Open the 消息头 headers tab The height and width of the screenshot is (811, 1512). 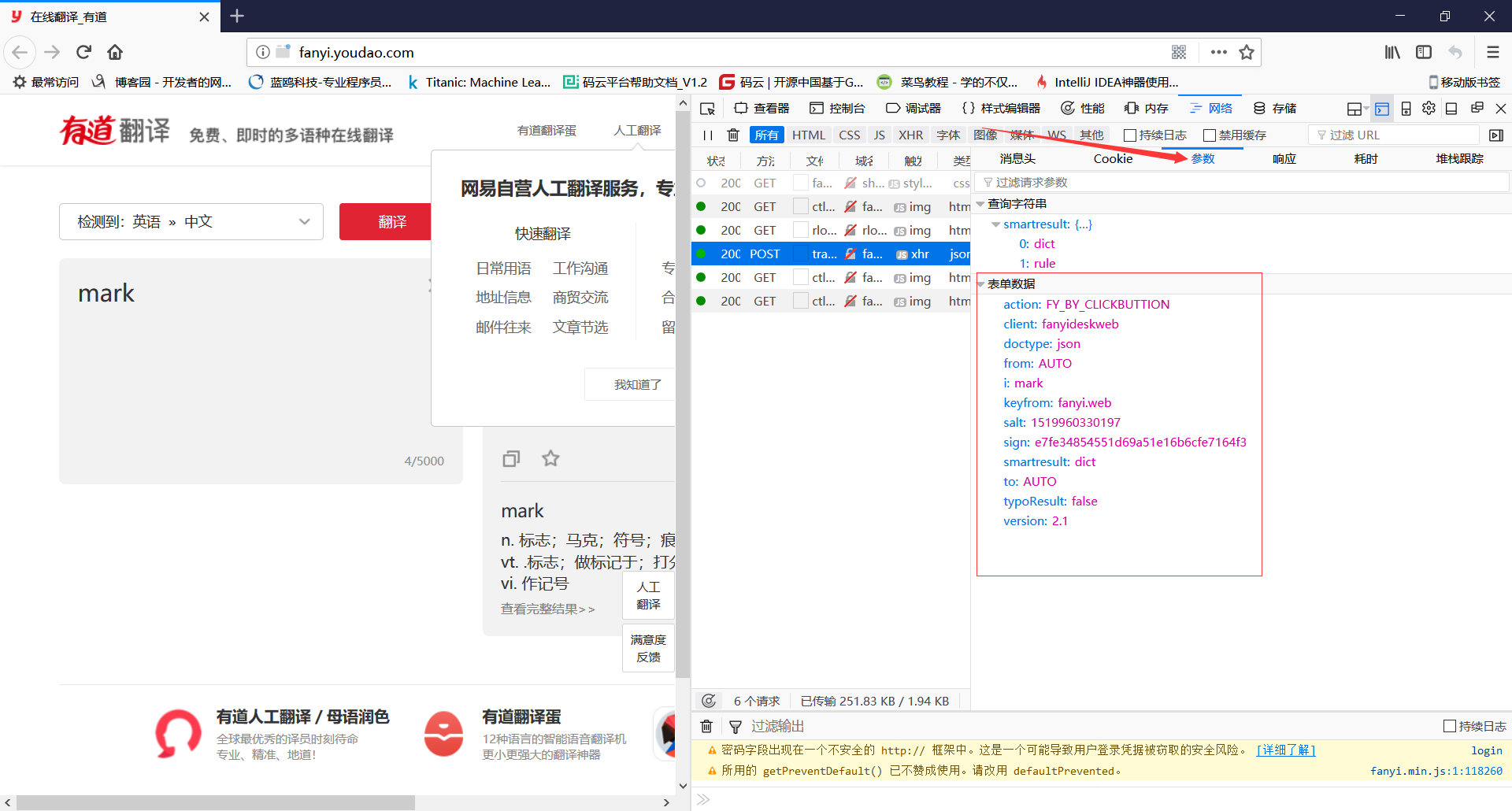(1017, 159)
